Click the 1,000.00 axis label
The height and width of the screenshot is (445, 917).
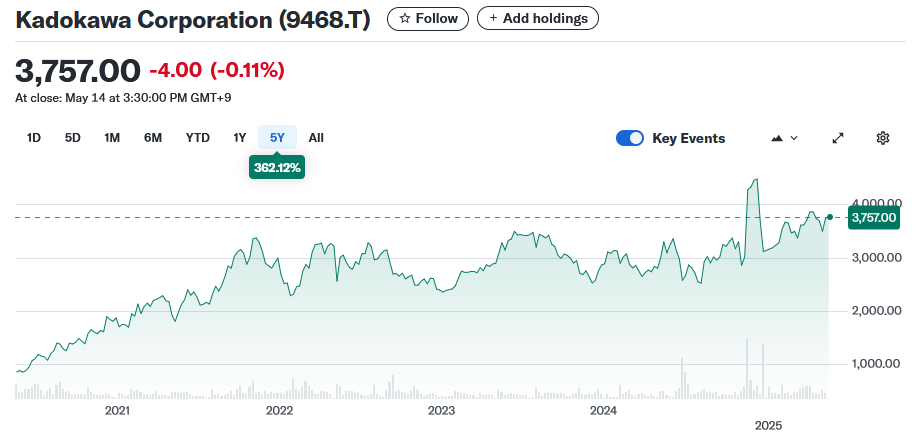[x=876, y=364]
